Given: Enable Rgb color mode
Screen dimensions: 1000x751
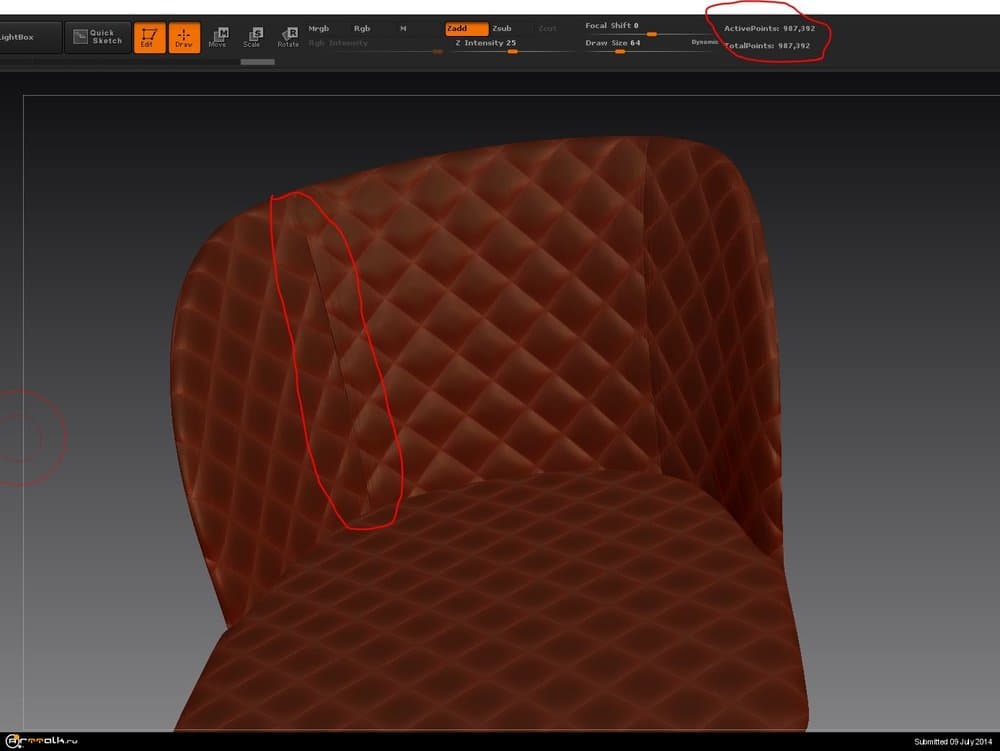Looking at the screenshot, I should 362,29.
